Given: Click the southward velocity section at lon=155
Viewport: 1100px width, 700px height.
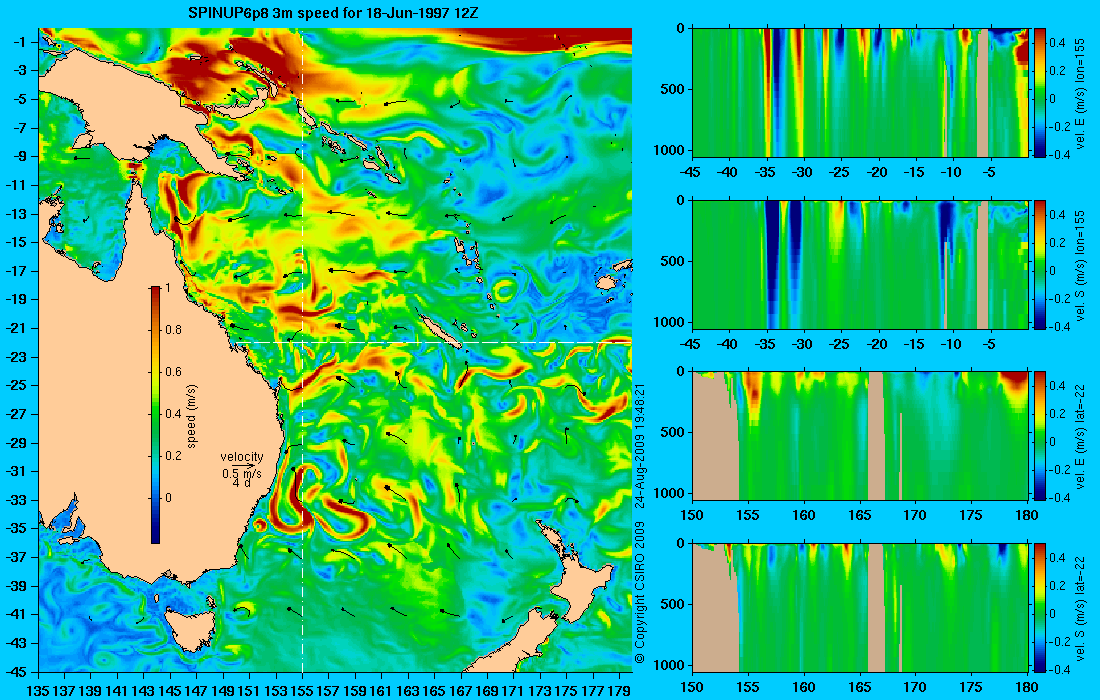Looking at the screenshot, I should [861, 264].
